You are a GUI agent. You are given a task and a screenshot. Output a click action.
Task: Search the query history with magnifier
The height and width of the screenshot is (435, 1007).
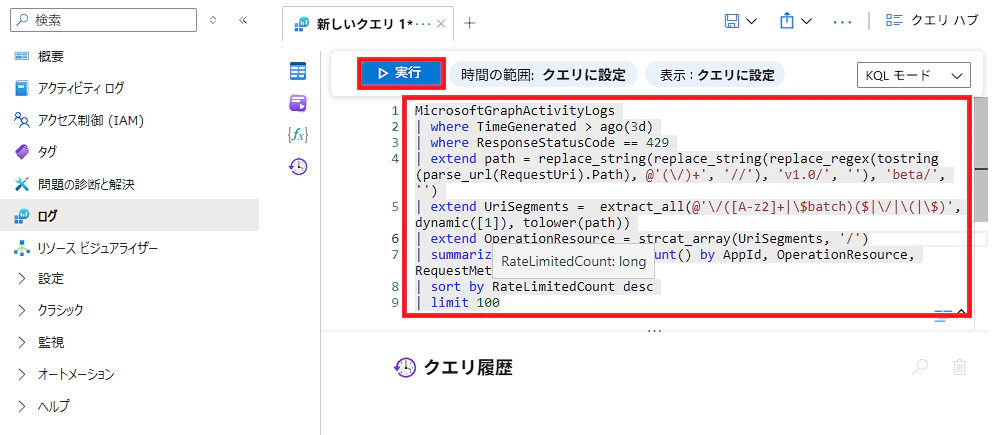pos(920,368)
